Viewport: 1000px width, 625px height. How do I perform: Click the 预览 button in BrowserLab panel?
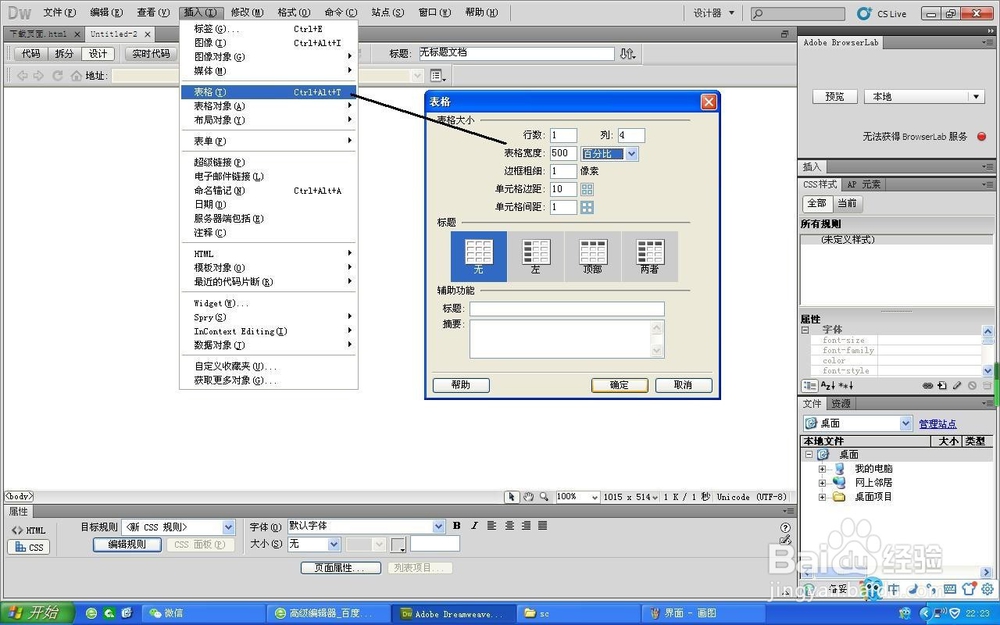[x=835, y=96]
